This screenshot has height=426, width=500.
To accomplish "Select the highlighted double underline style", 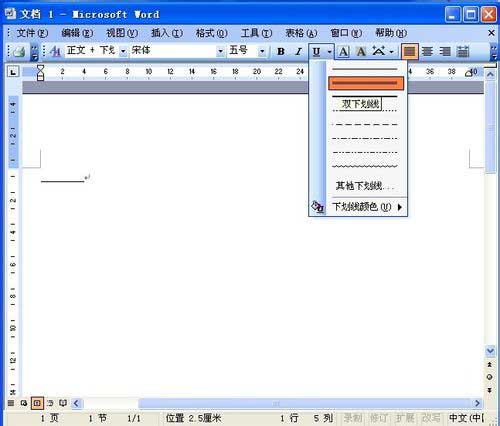I will (x=366, y=83).
